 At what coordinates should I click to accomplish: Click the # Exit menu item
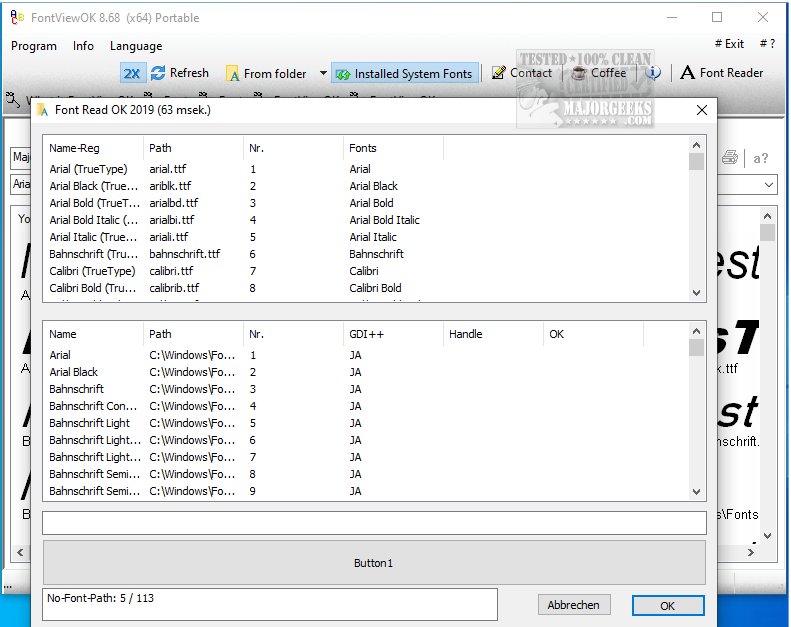pos(729,44)
